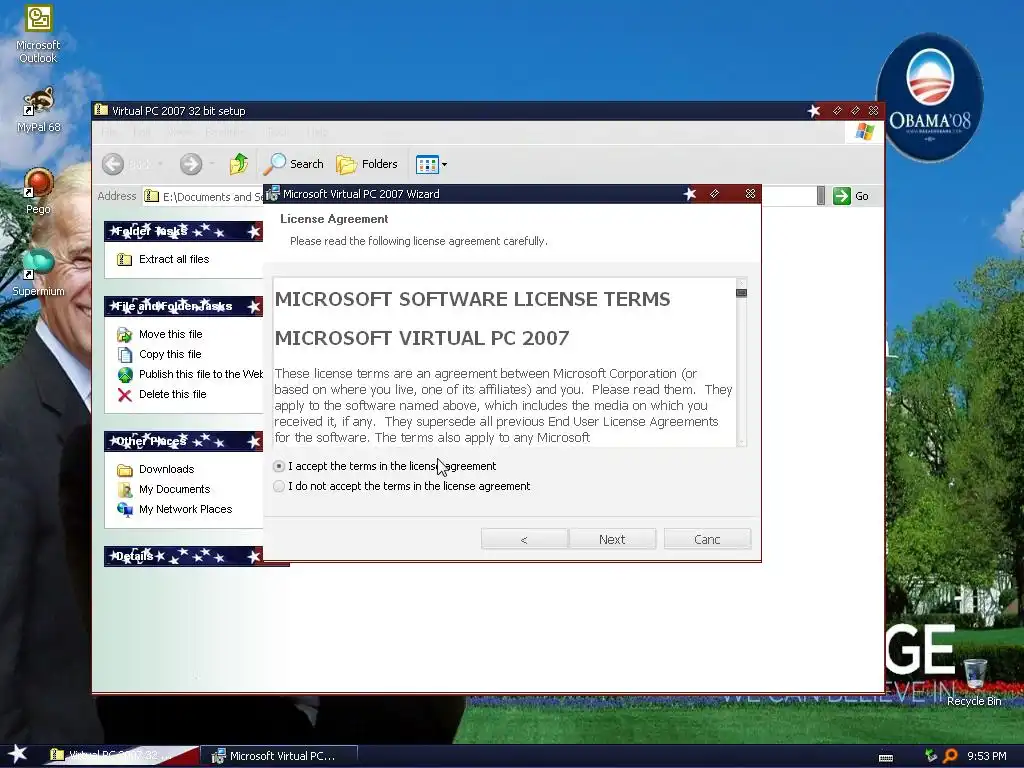Image resolution: width=1024 pixels, height=768 pixels.
Task: Click the Cancel button in wizard
Action: (x=707, y=539)
